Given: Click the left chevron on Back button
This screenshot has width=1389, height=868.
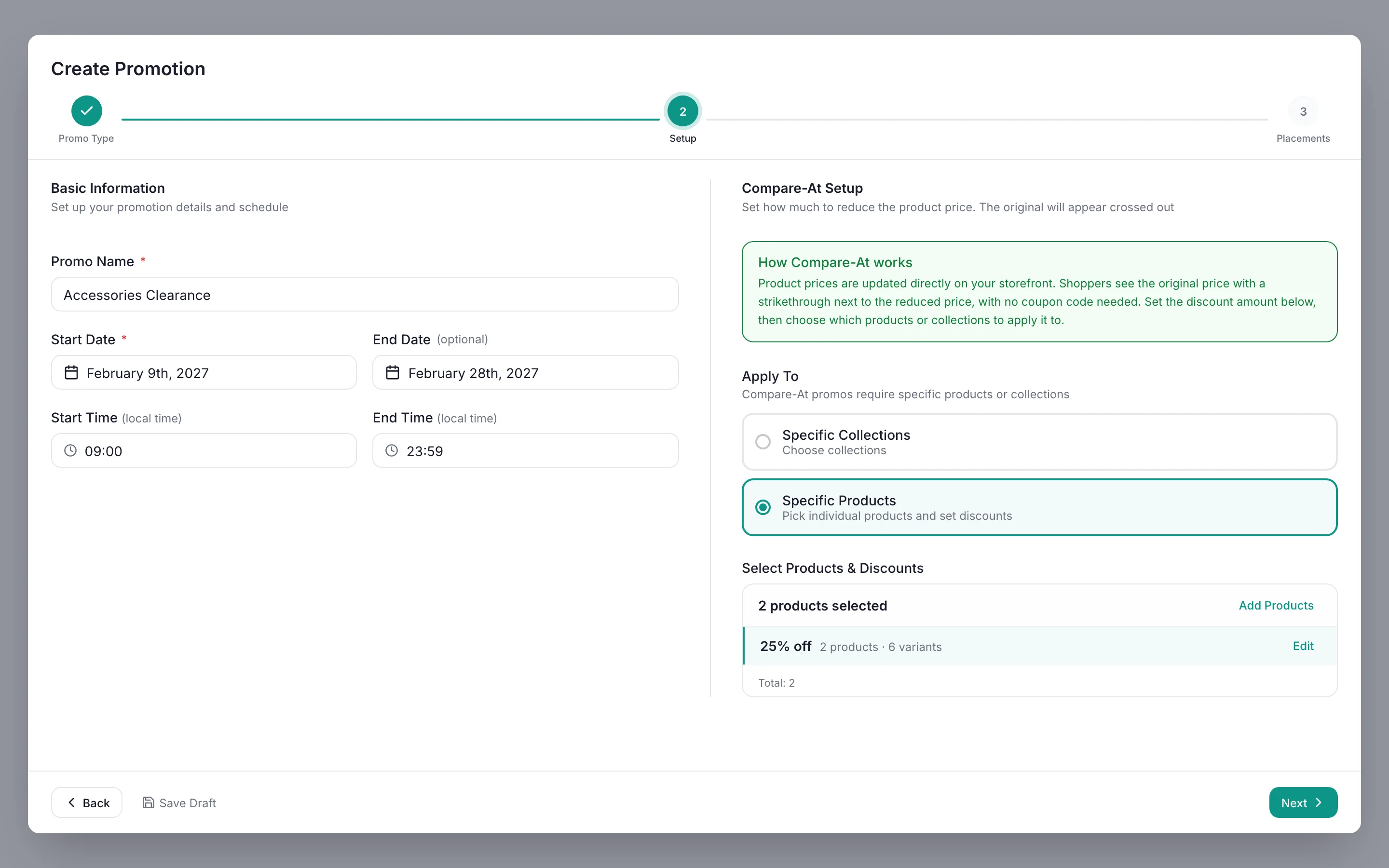Looking at the screenshot, I should point(71,802).
